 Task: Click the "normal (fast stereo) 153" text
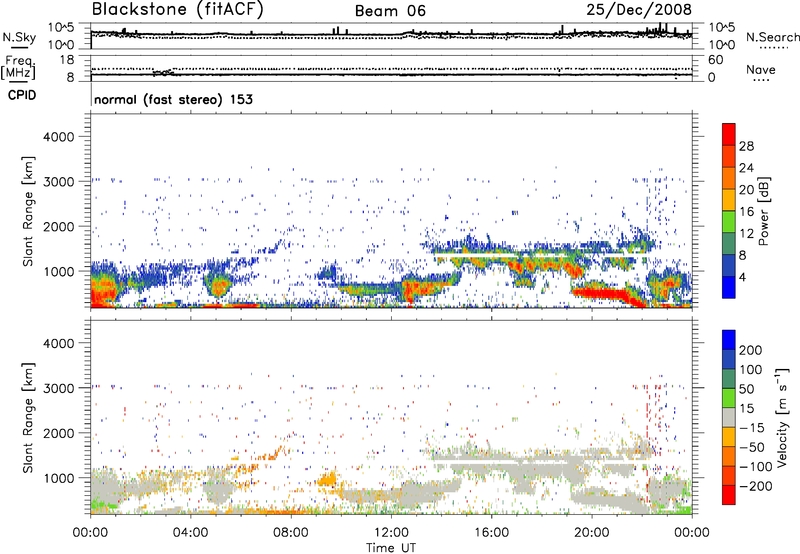[x=173, y=100]
